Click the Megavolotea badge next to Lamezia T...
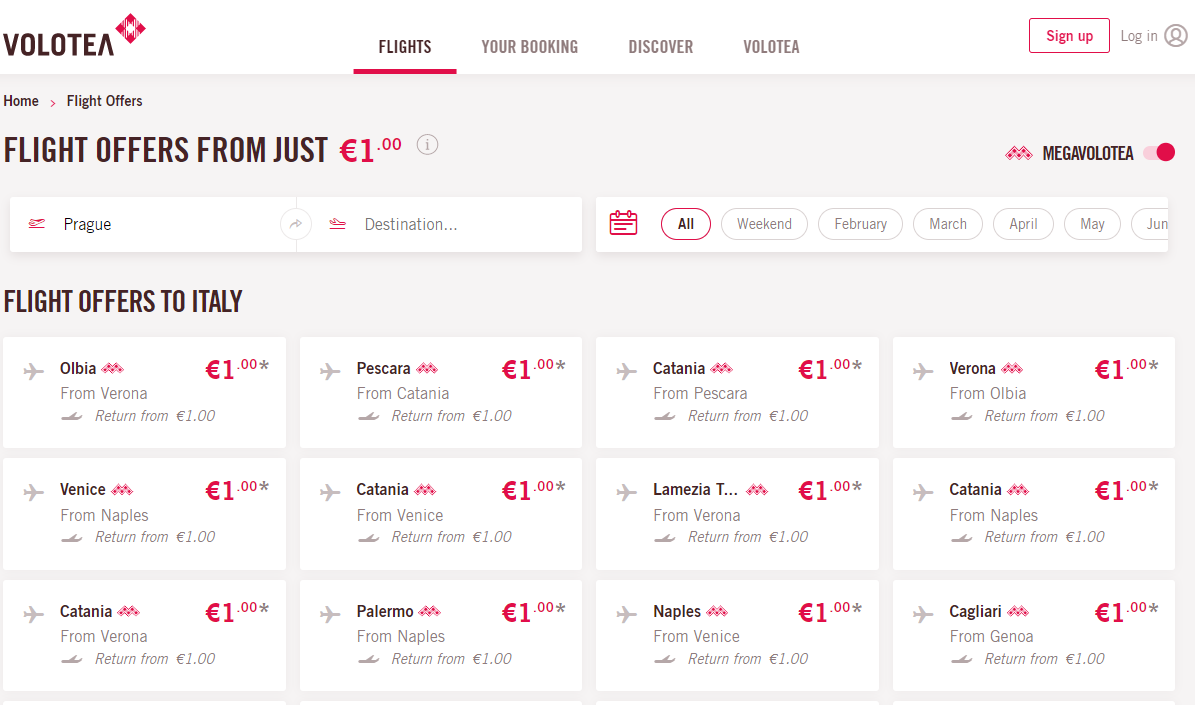 coord(757,490)
